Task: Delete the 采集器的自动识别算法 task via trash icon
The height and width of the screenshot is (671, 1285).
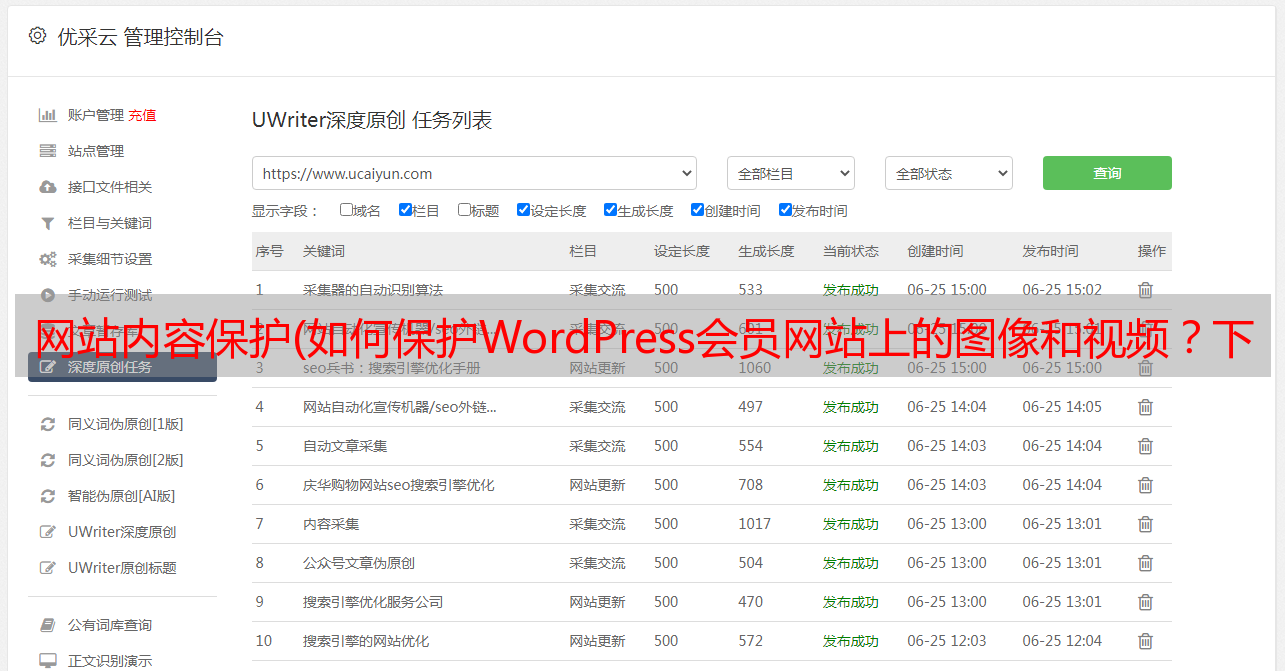Action: [1145, 290]
